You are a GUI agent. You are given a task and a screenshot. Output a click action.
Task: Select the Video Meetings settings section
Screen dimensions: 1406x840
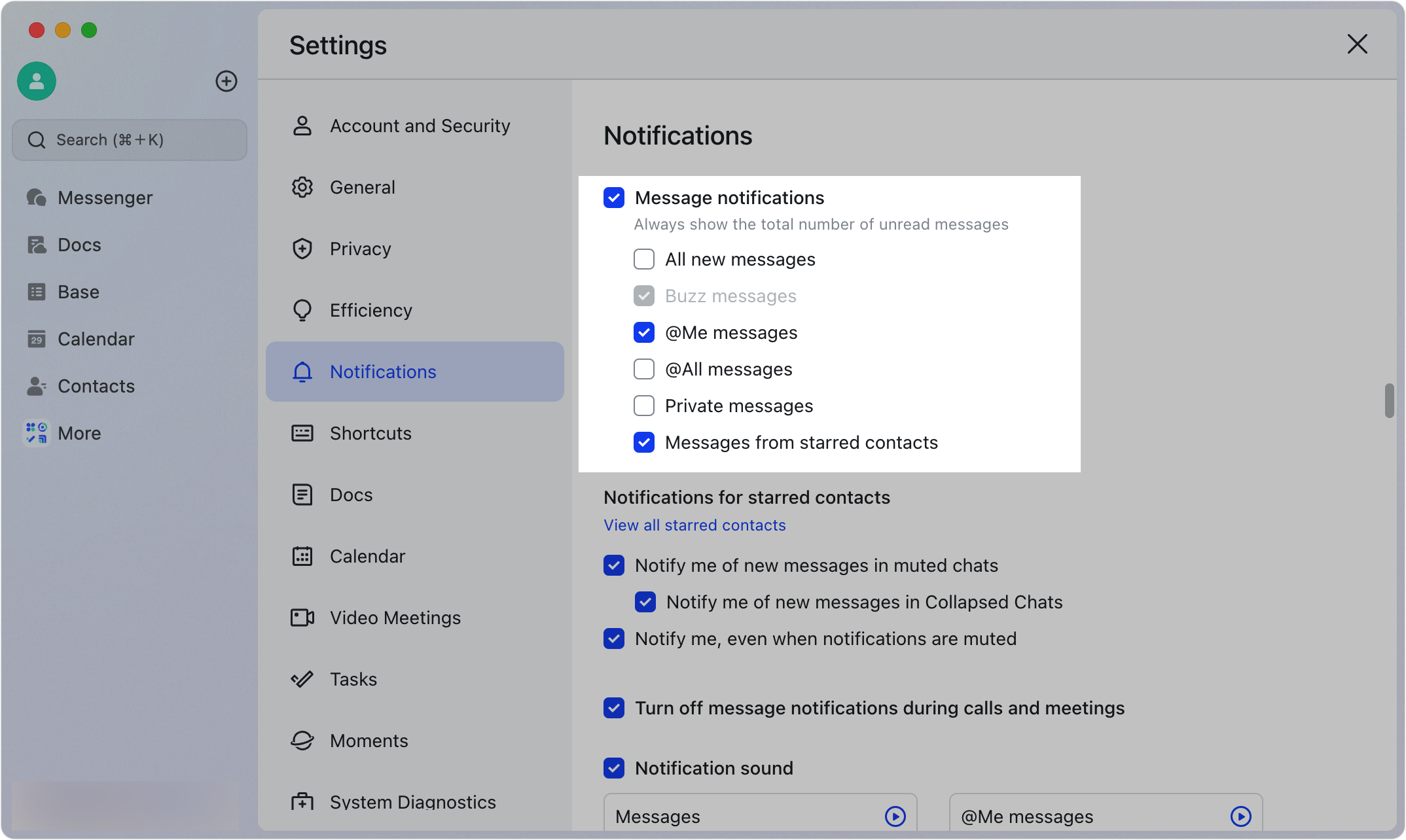pos(395,618)
